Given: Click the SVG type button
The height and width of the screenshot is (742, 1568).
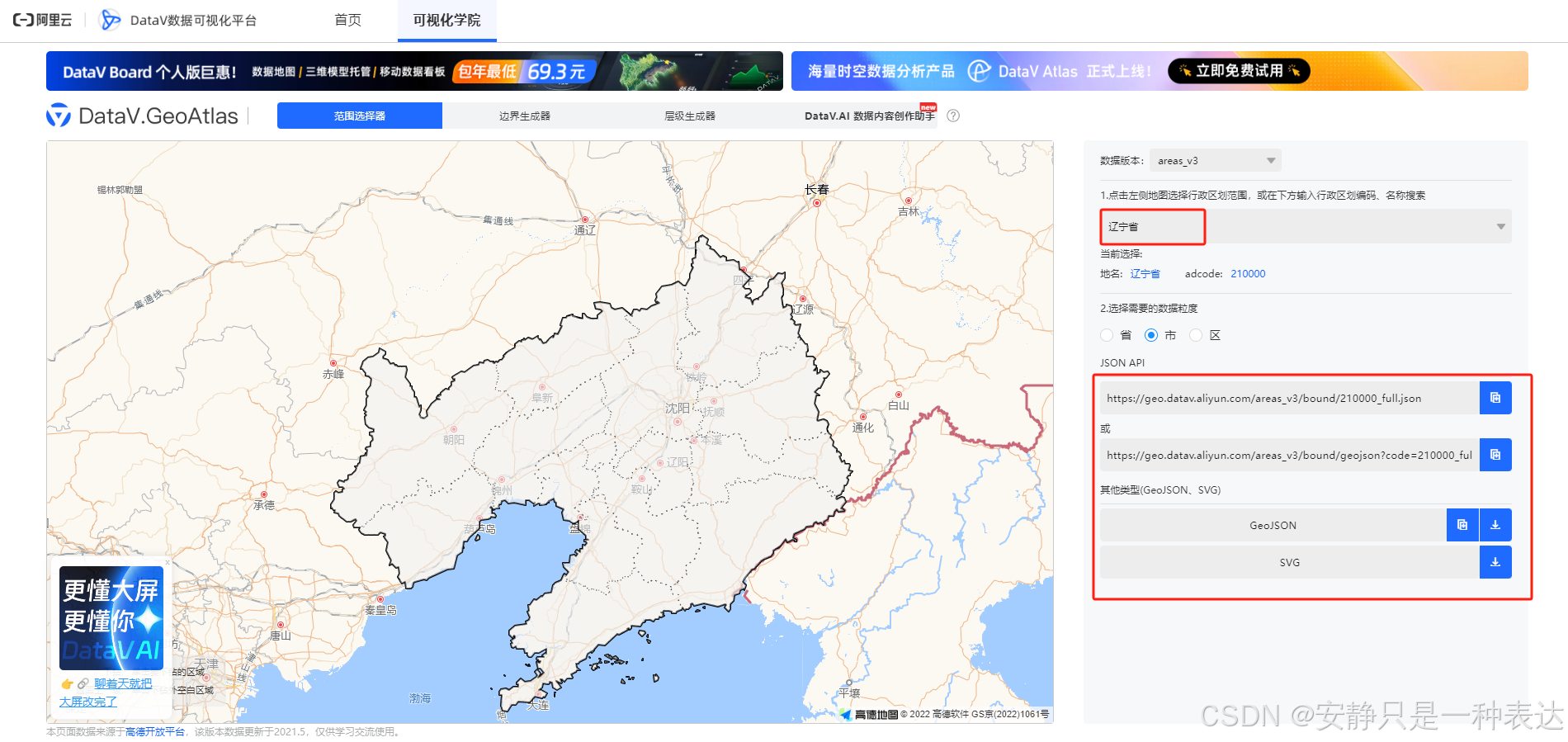Looking at the screenshot, I should (1289, 562).
